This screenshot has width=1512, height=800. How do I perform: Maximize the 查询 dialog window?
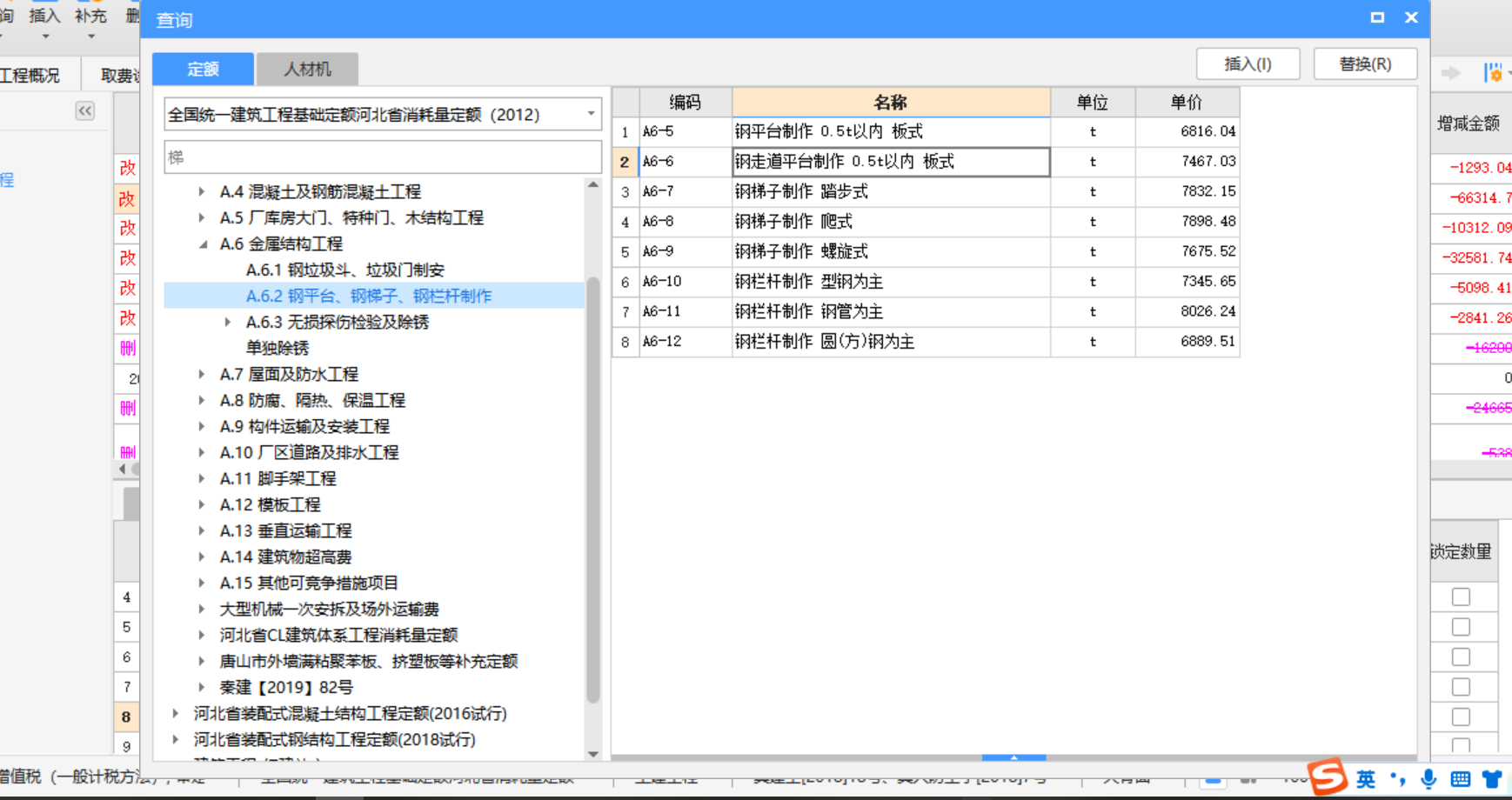(1377, 17)
